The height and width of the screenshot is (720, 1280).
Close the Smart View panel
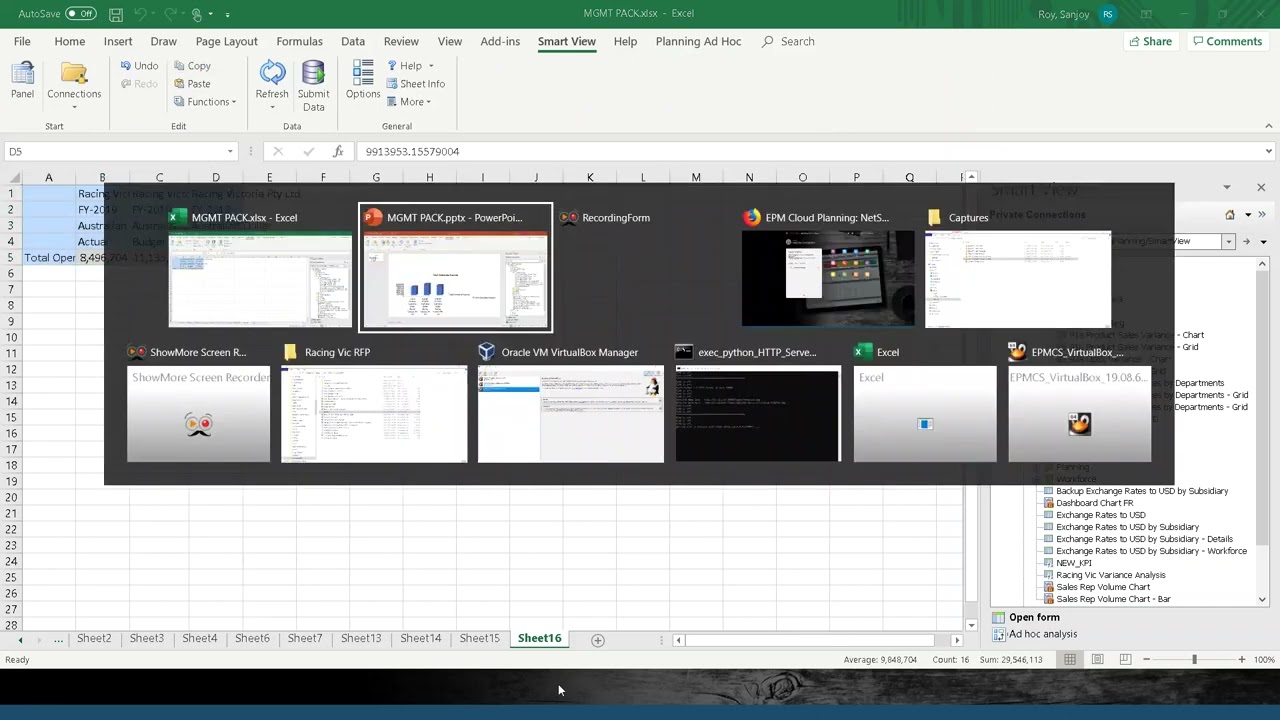pos(1260,187)
